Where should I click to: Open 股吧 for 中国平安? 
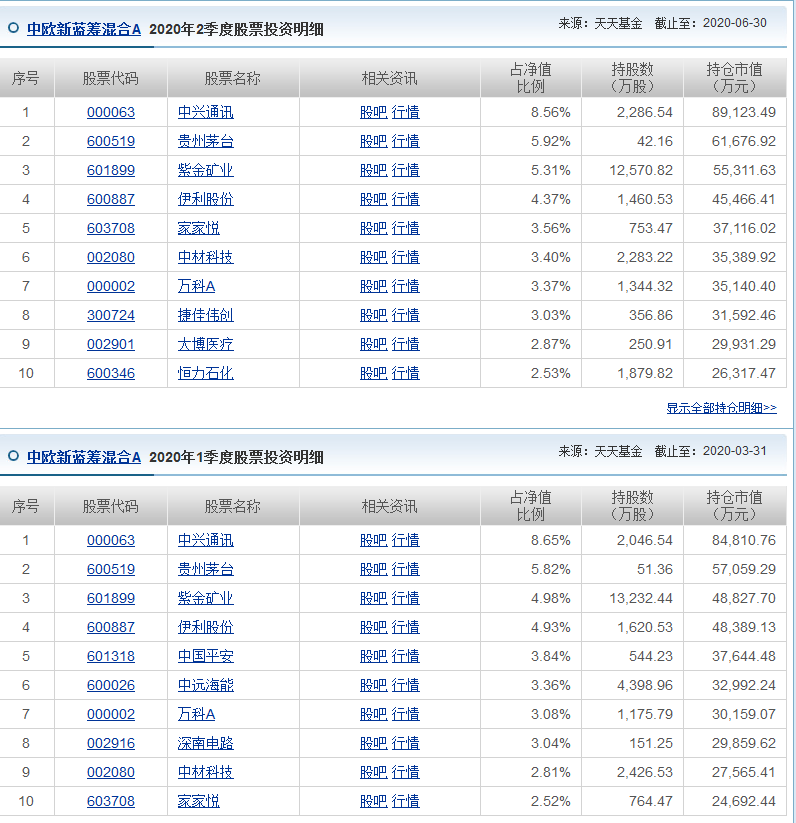[x=374, y=656]
